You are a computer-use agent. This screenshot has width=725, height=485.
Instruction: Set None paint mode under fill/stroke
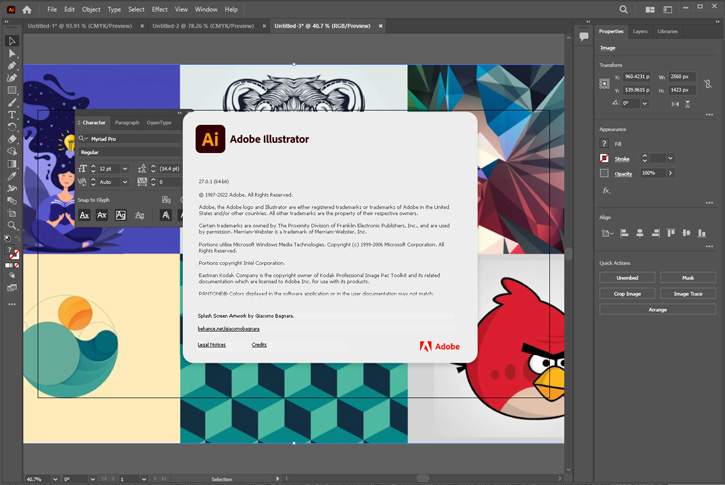pos(17,265)
